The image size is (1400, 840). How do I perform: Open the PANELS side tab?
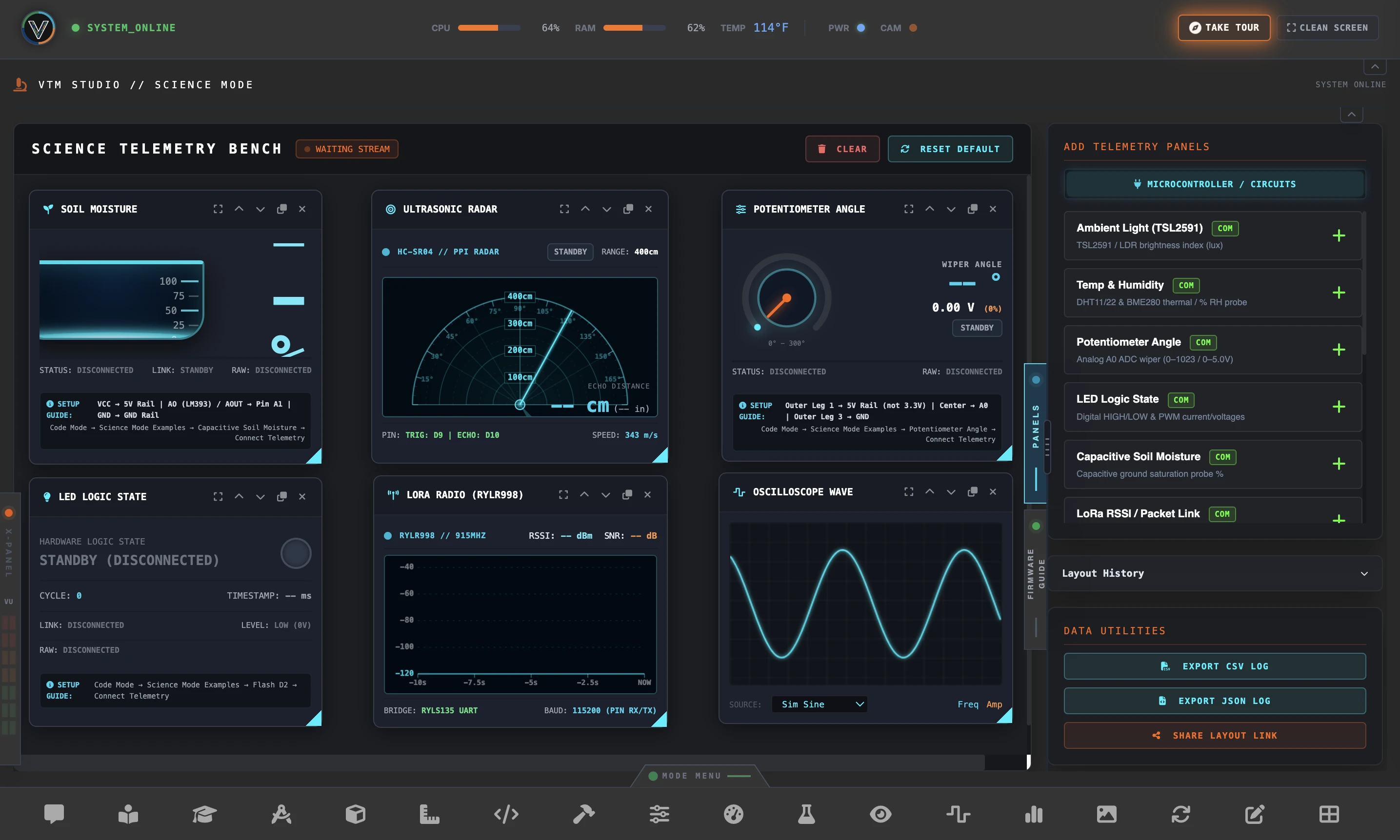tap(1035, 433)
